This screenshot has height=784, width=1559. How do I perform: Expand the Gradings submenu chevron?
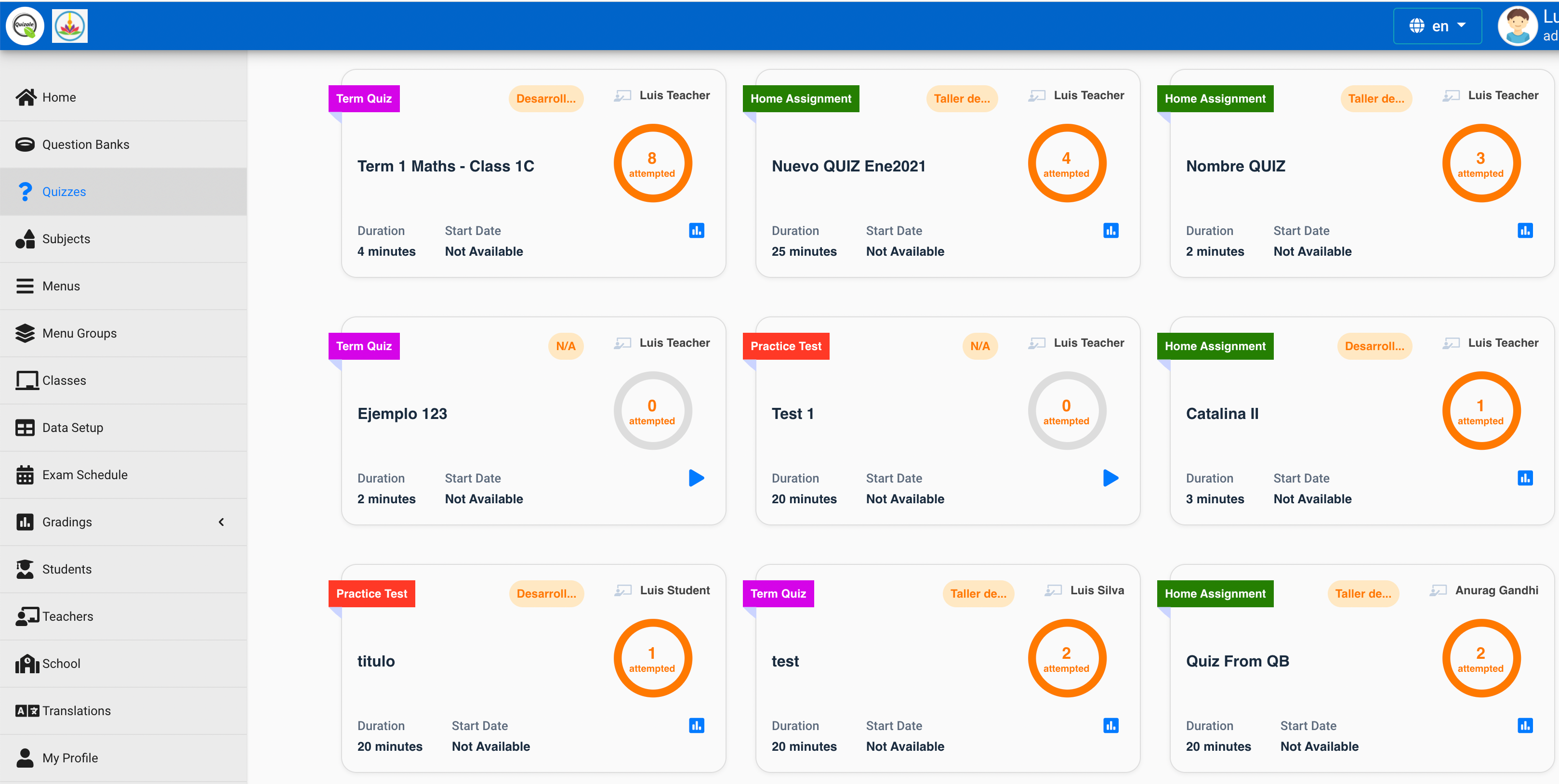[222, 522]
